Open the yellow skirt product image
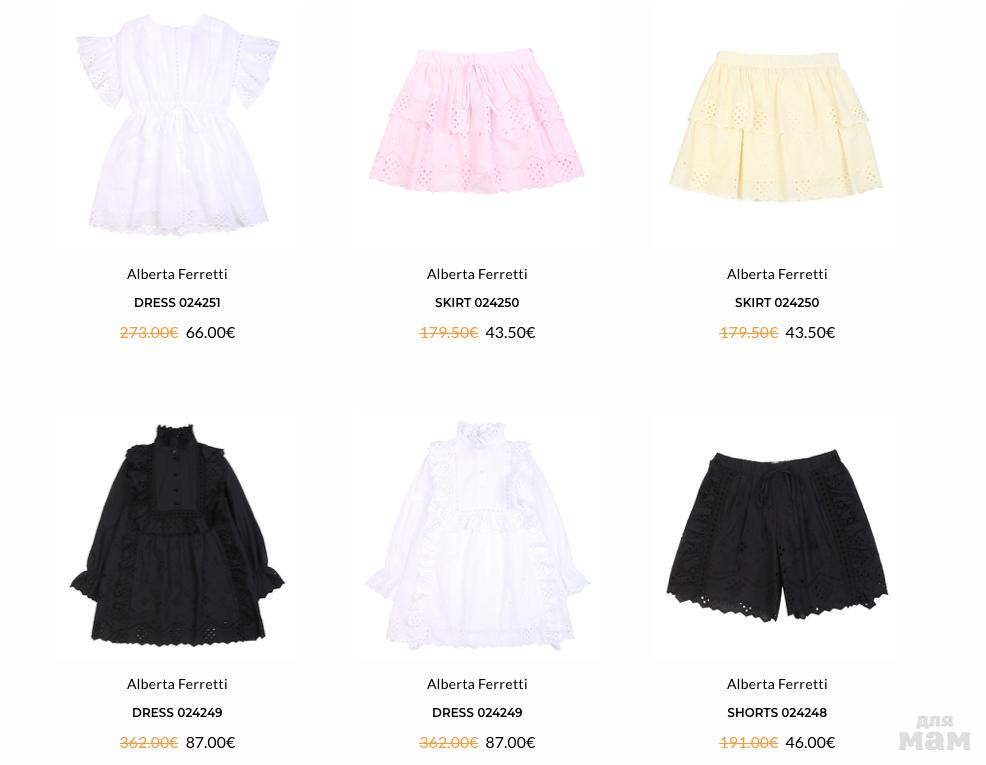Screen dimensions: 986x765 coord(777,126)
